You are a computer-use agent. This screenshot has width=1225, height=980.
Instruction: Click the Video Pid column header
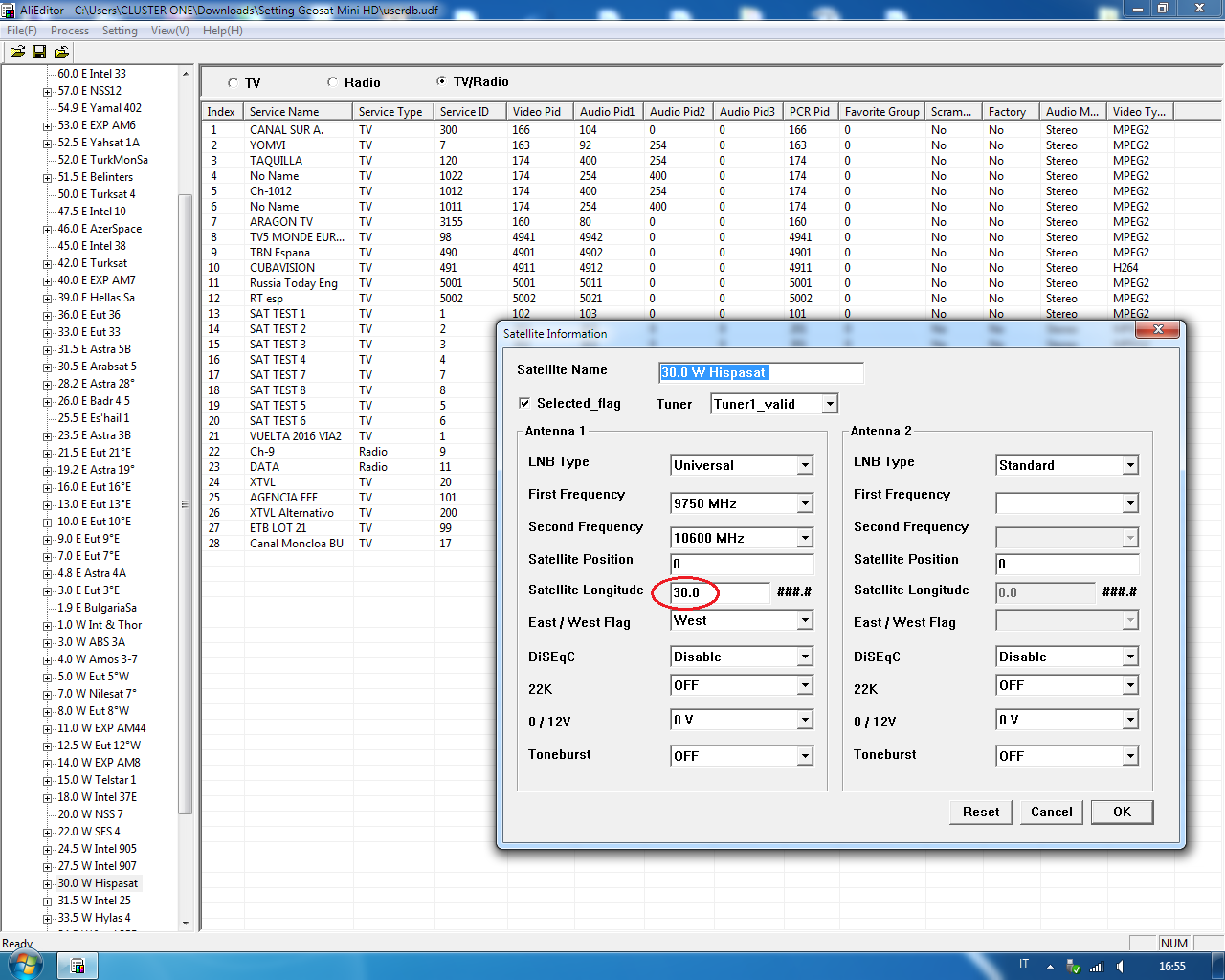[540, 112]
